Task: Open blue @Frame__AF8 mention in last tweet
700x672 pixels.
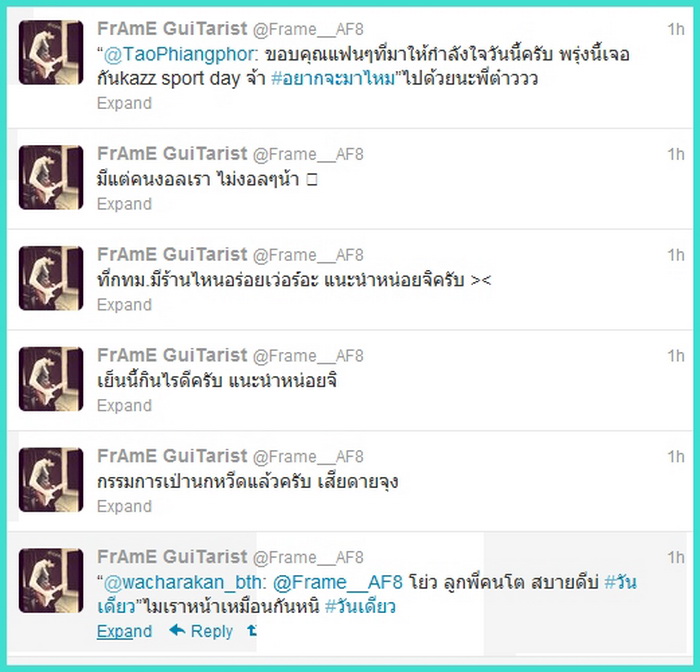Action: (x=338, y=582)
